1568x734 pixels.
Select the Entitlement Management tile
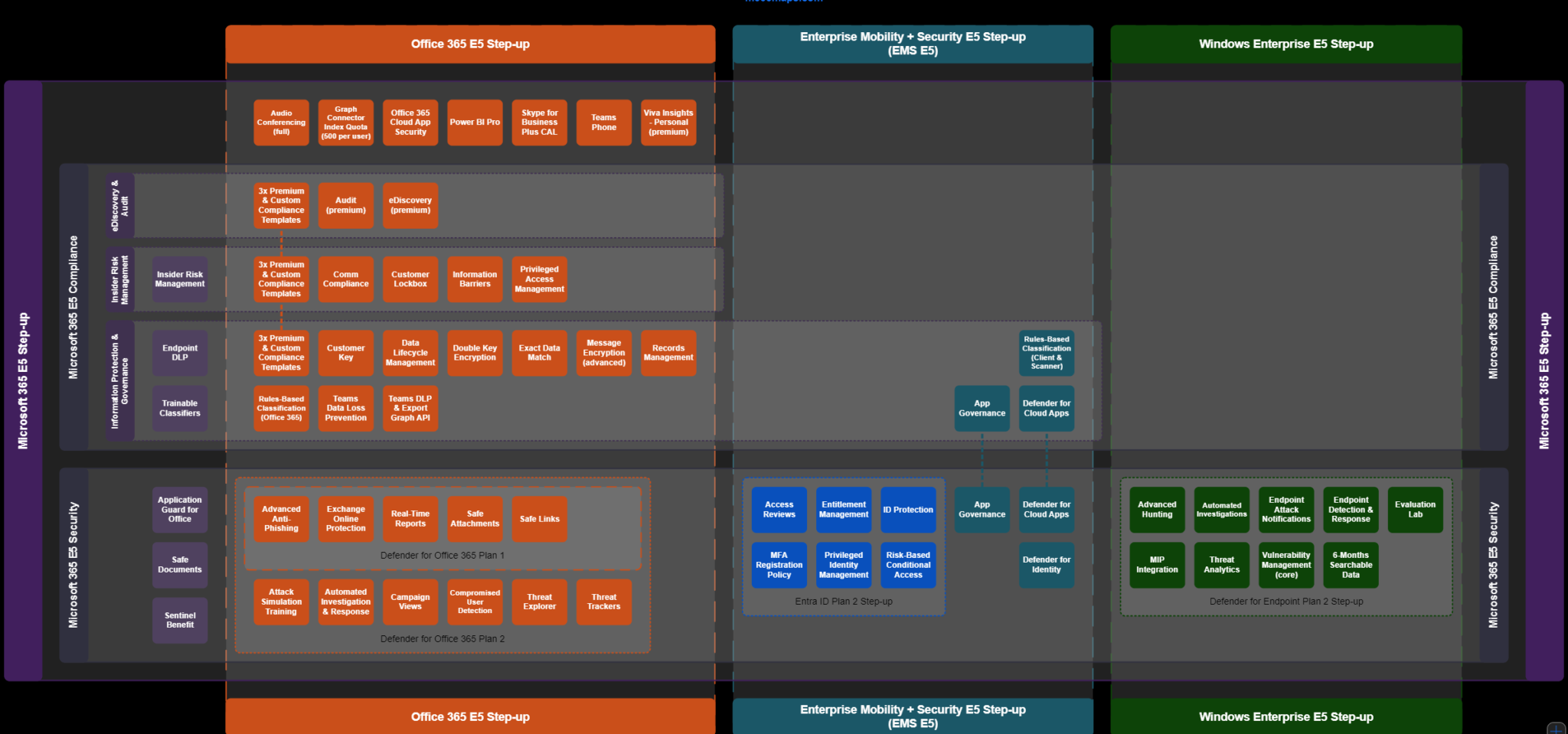844,510
